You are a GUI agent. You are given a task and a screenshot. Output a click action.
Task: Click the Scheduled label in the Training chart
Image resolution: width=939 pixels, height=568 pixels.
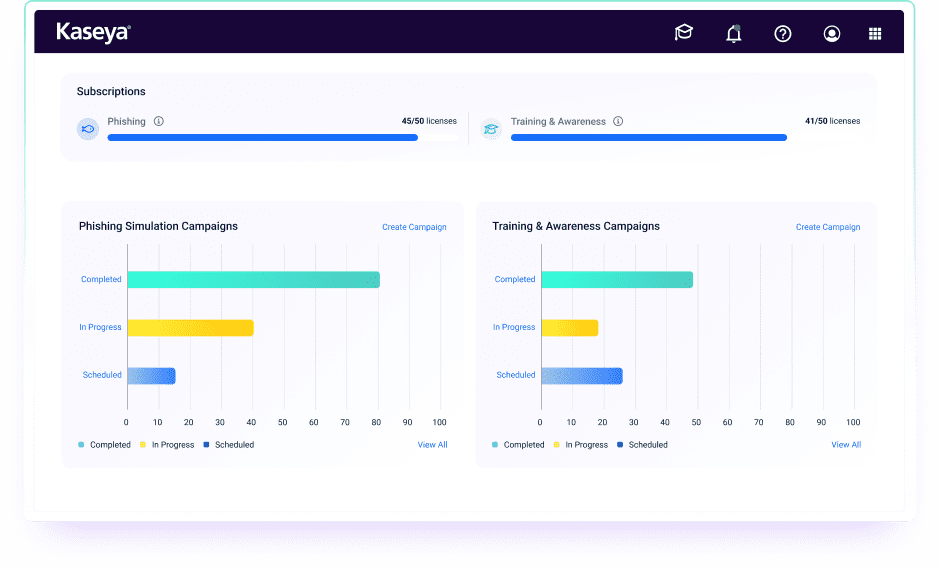tap(516, 375)
